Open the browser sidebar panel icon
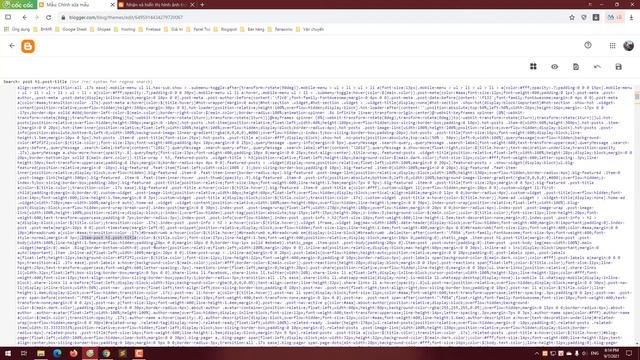The width and height of the screenshot is (640, 360). [8, 17]
